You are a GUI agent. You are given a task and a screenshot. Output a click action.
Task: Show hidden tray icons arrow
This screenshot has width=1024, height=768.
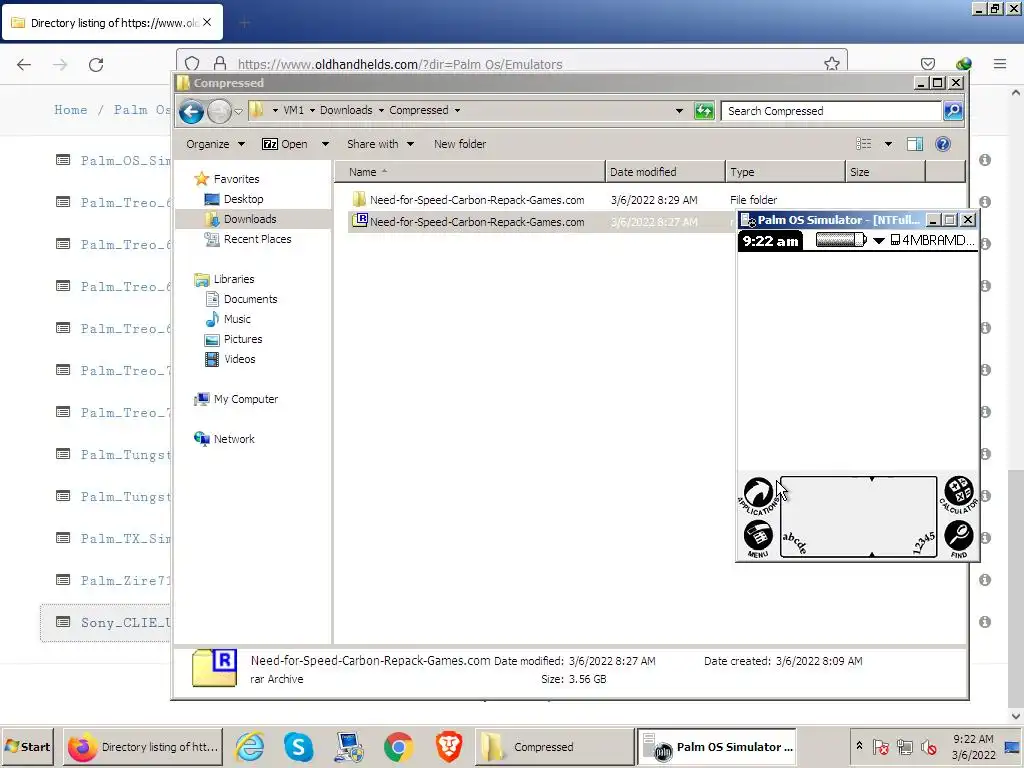pyautogui.click(x=859, y=746)
